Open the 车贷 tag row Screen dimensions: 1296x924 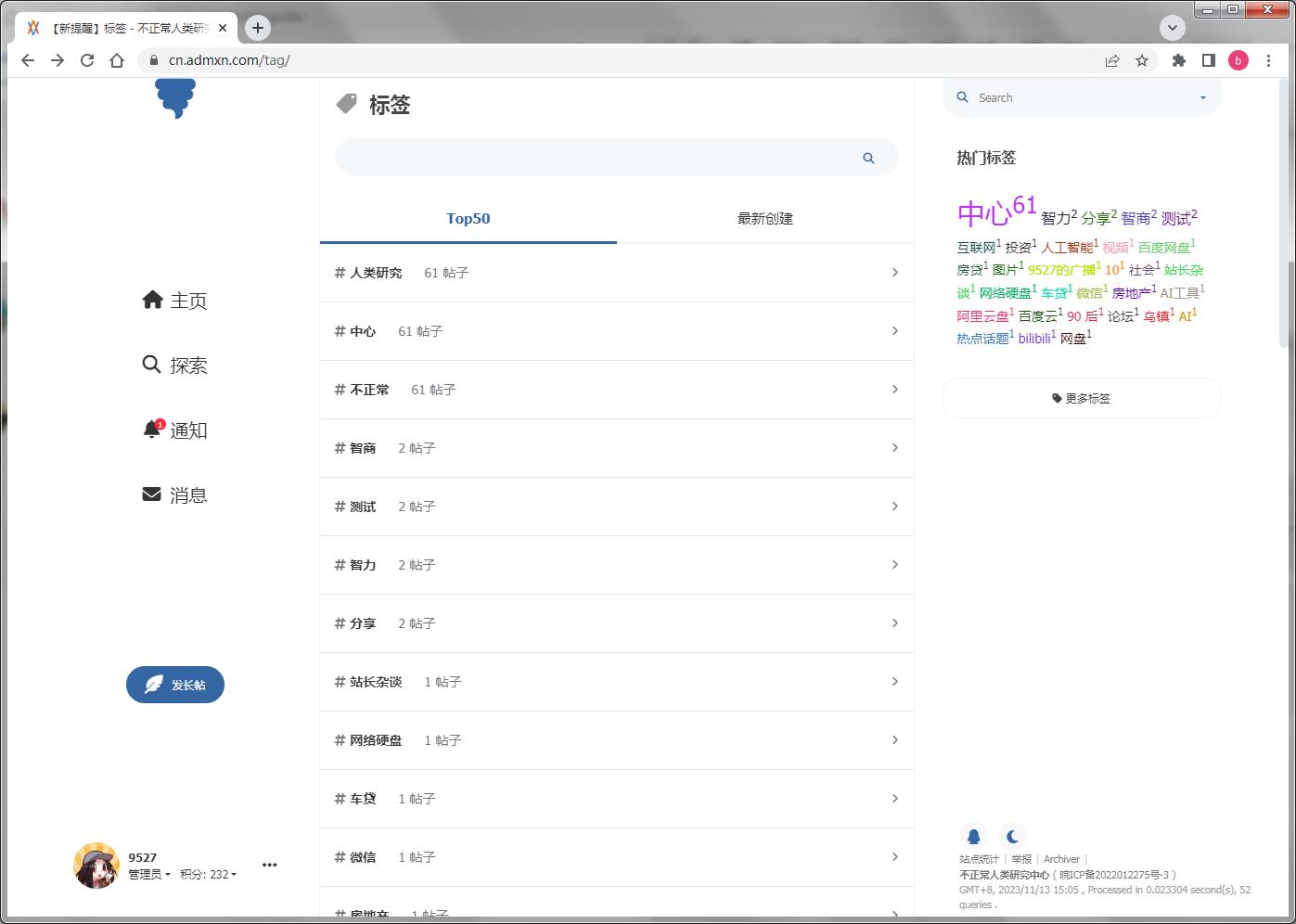617,799
